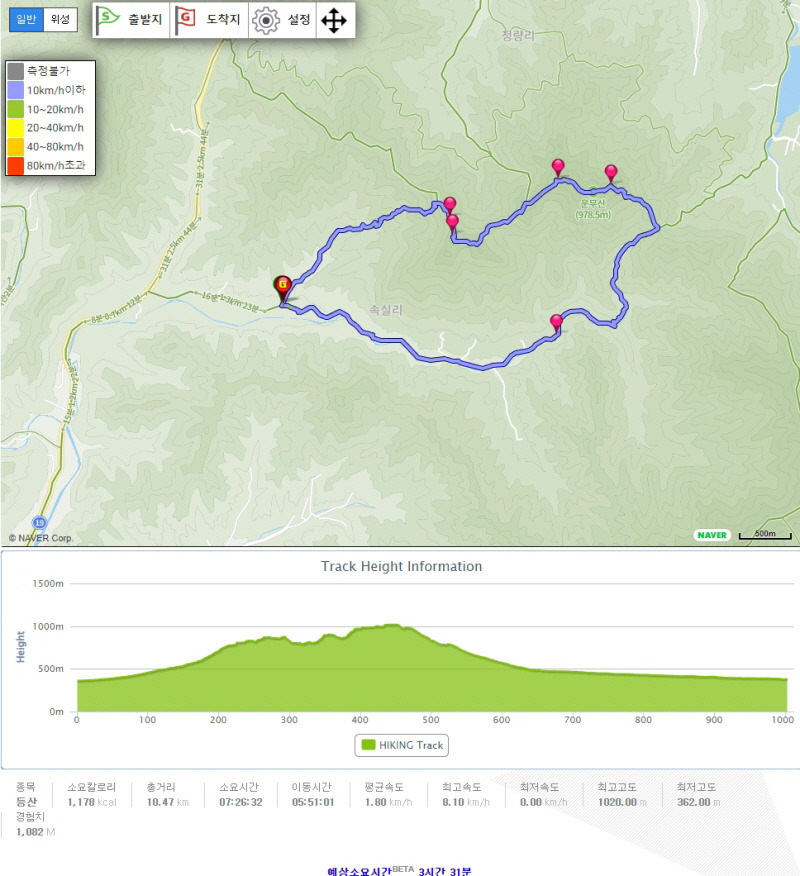
Task: Toggle the HIKING Track legend item
Action: tap(402, 745)
